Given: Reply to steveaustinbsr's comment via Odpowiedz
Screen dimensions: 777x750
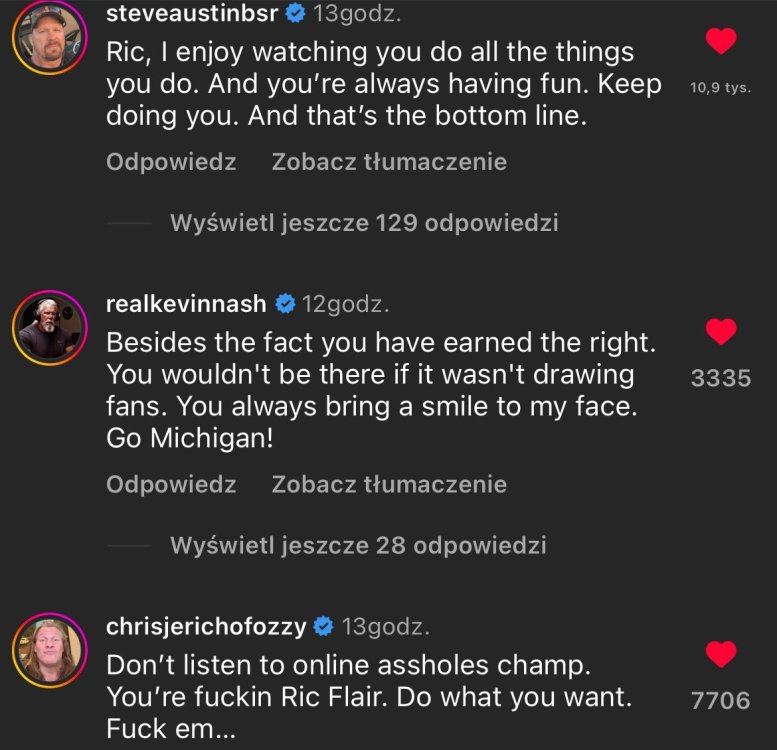Looking at the screenshot, I should tap(171, 162).
